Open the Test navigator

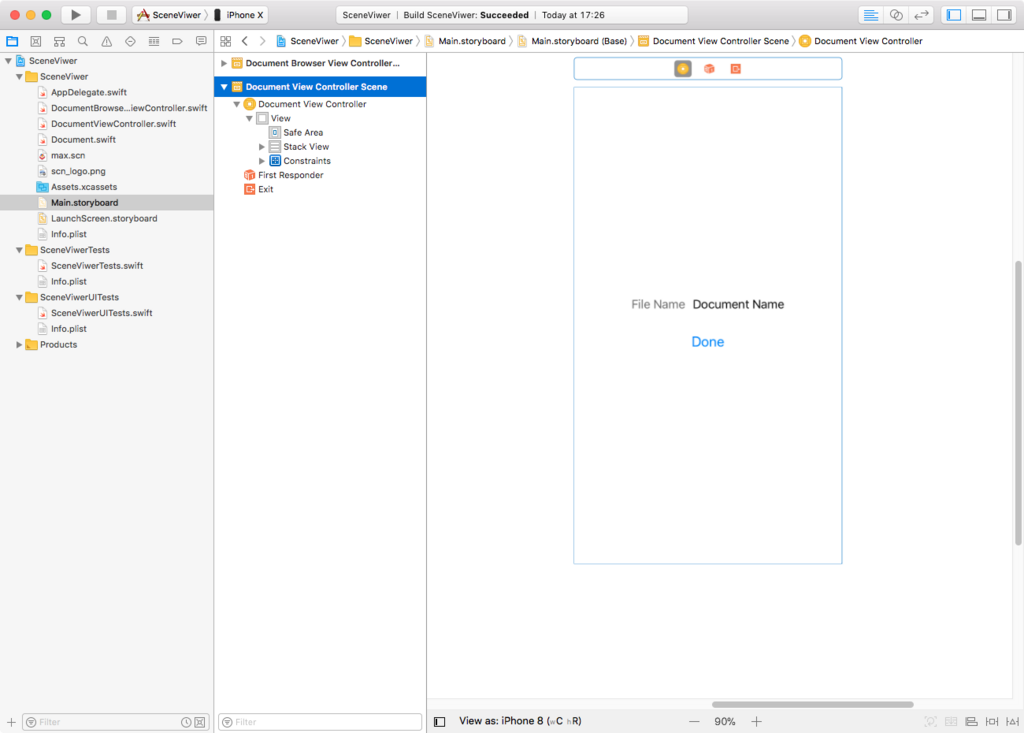coord(130,41)
